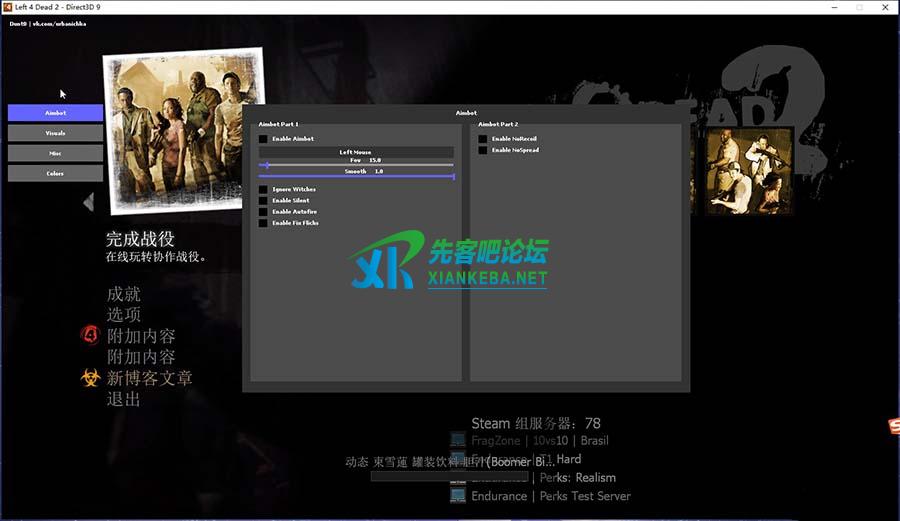This screenshot has height=521, width=900.
Task: Click the server icon next to FragZone
Action: pos(457,440)
